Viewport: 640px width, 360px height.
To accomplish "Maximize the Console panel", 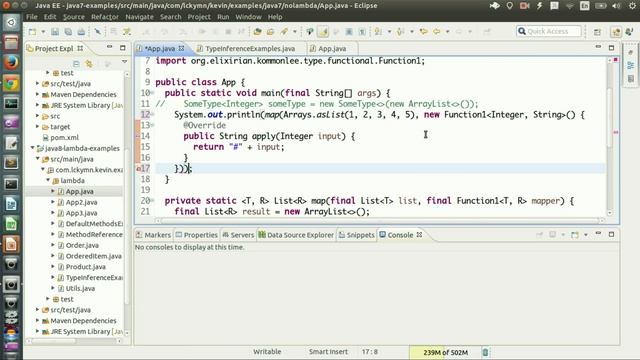I will pyautogui.click(x=611, y=234).
